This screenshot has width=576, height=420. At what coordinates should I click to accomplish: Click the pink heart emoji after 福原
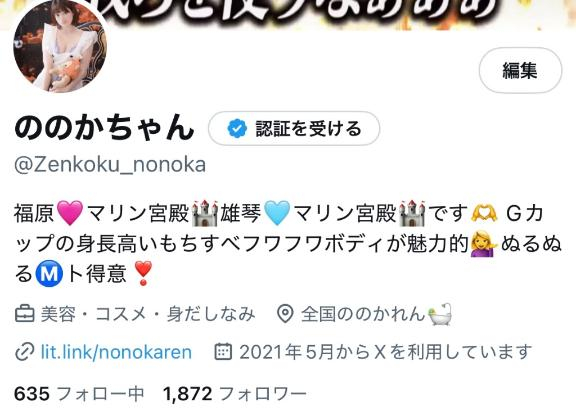tap(70, 213)
